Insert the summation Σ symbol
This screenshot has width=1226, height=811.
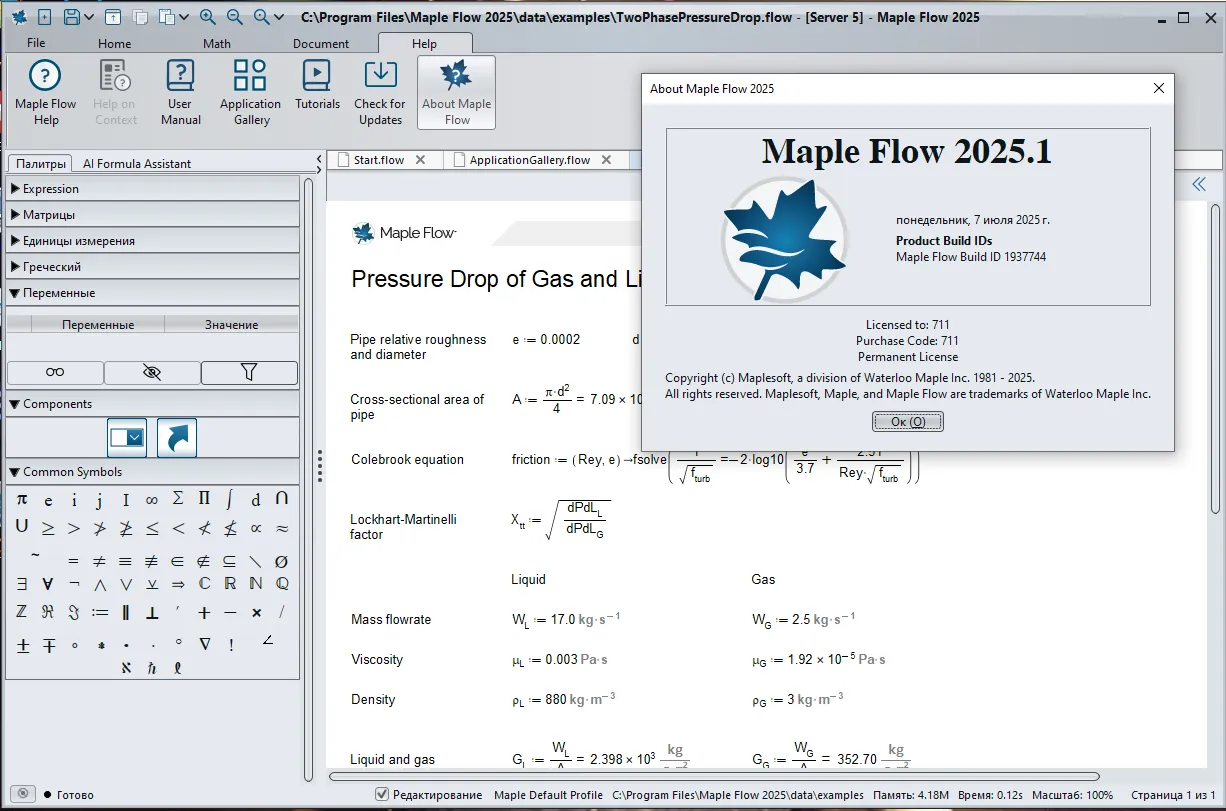point(178,499)
